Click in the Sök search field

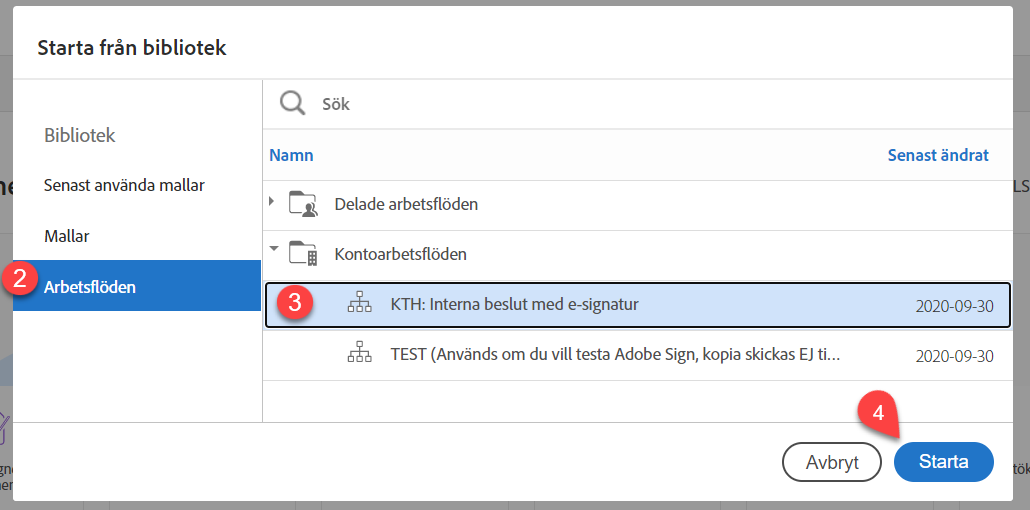(600, 103)
